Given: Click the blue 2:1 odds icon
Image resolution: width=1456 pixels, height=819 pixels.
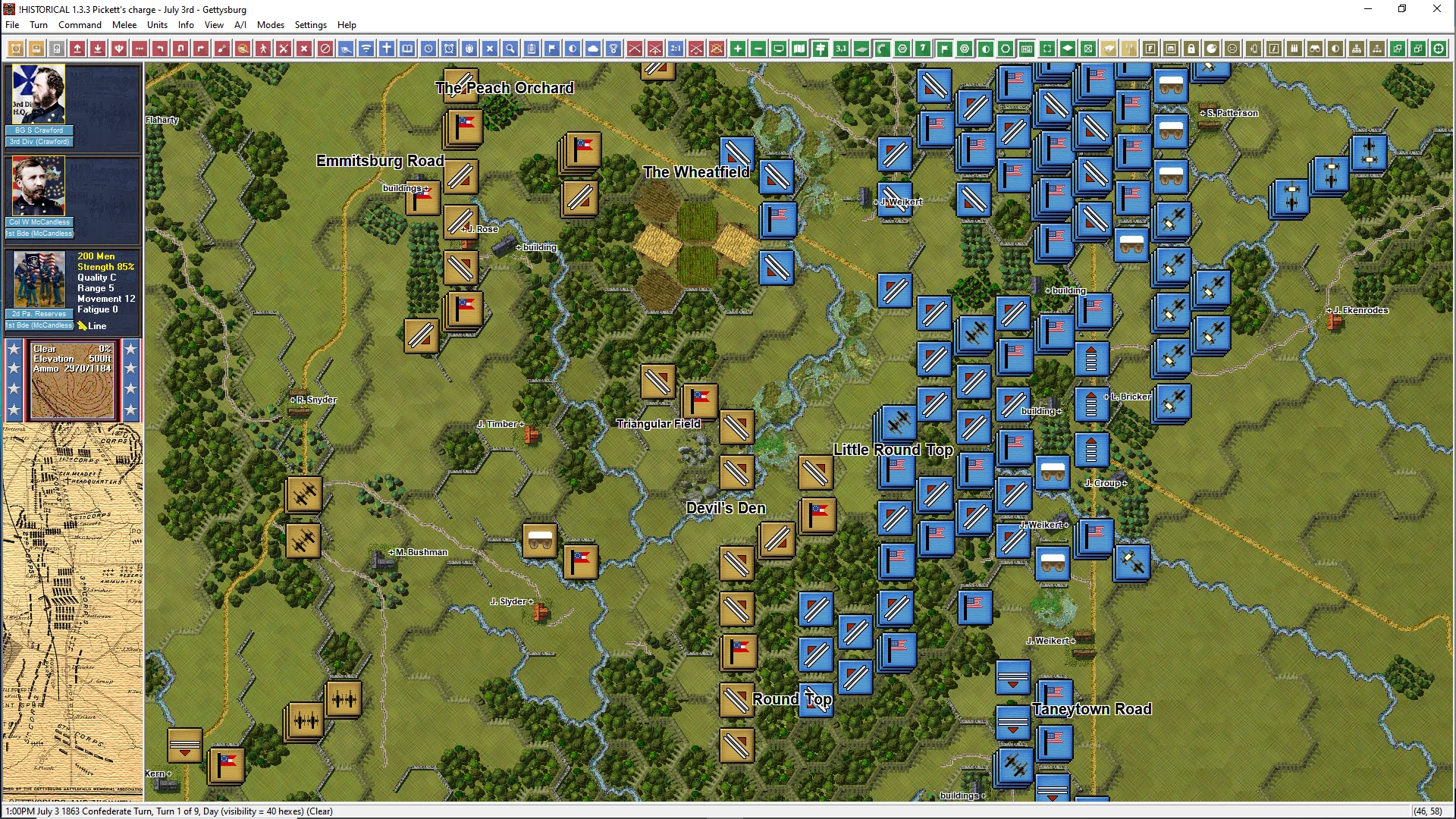Looking at the screenshot, I should [x=675, y=49].
